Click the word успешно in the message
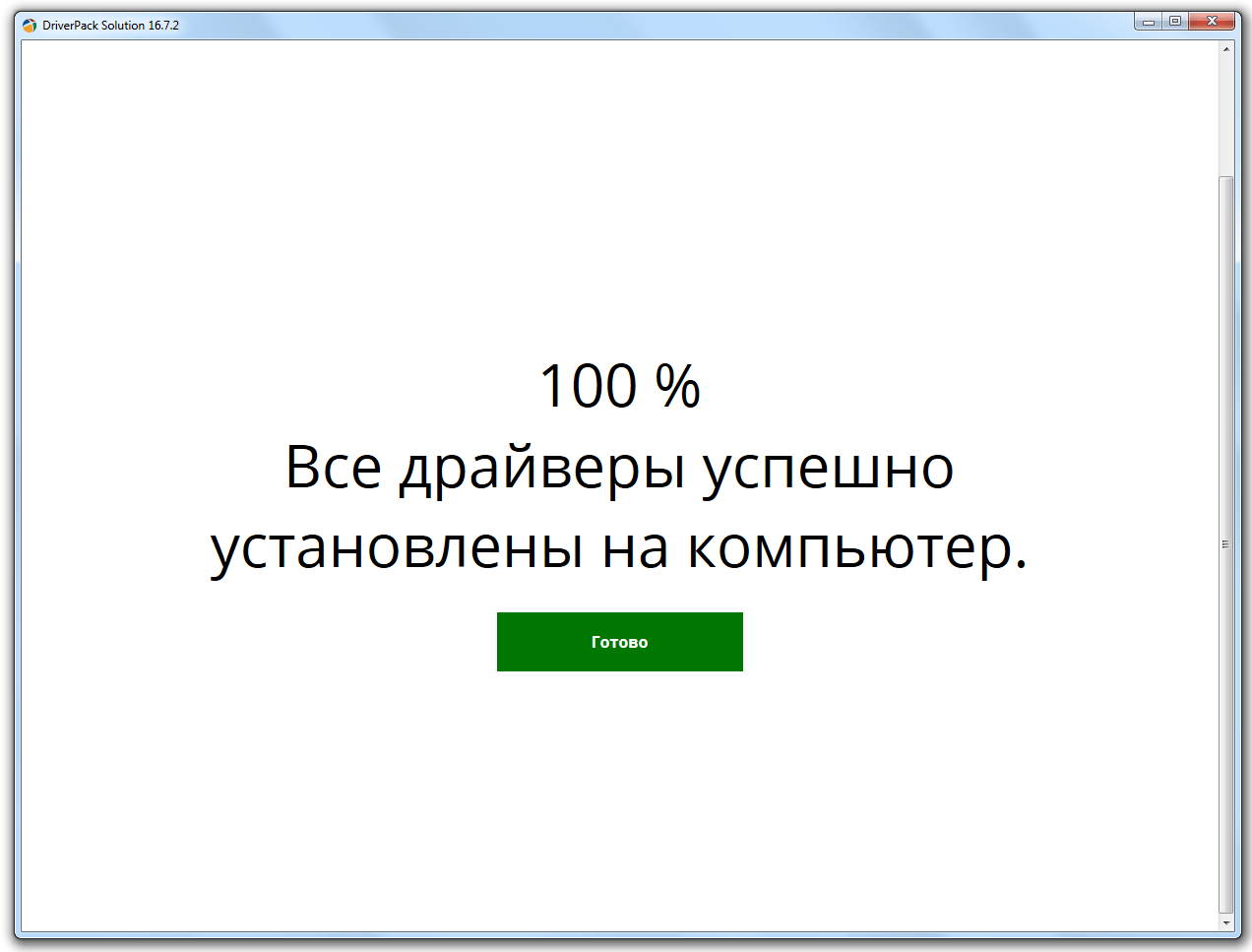The width and height of the screenshot is (1252, 952). [x=827, y=468]
